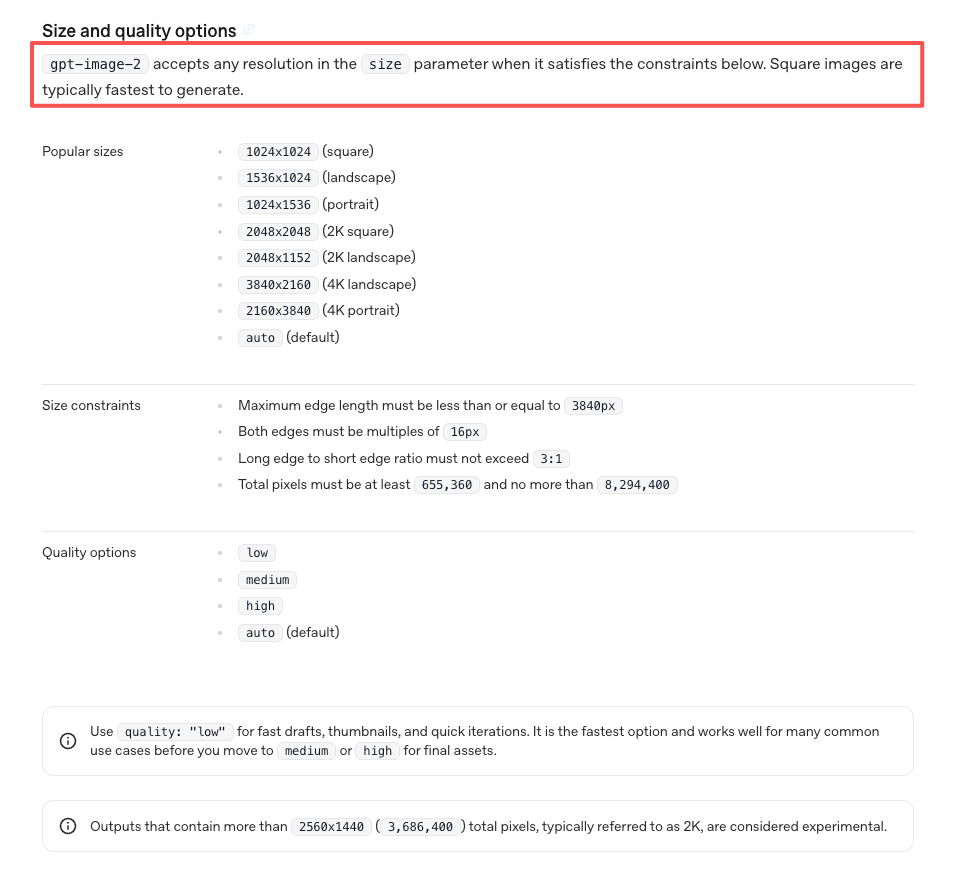Click the 3:1 ratio code chip
Screen dimensions: 957x884
pos(551,458)
